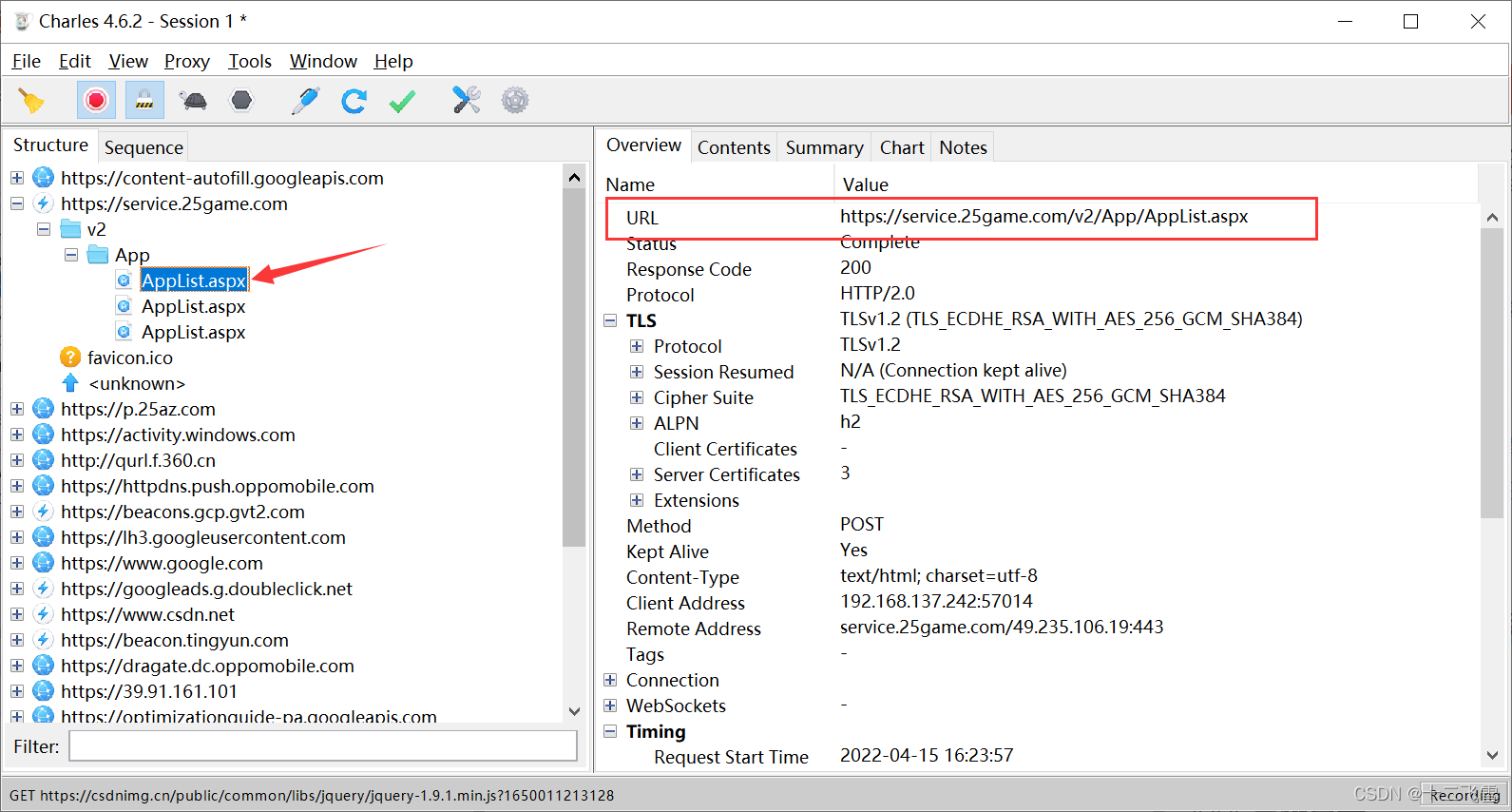Viewport: 1512px width, 812px height.
Task: Expand the Server Certificates row
Action: click(x=637, y=474)
